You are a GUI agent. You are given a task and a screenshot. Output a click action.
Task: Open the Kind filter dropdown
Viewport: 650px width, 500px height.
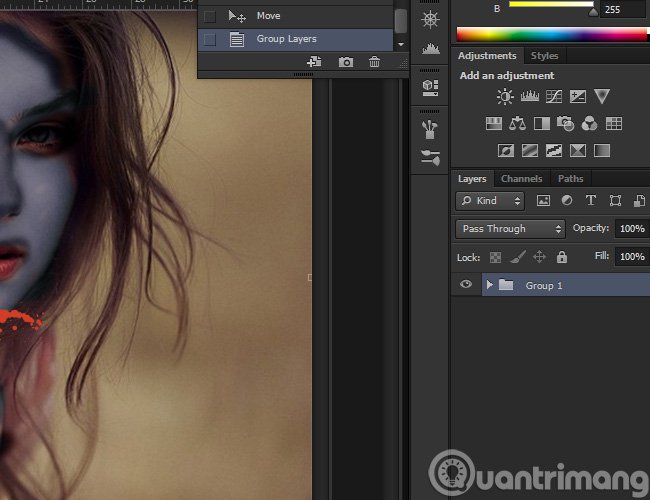point(490,201)
